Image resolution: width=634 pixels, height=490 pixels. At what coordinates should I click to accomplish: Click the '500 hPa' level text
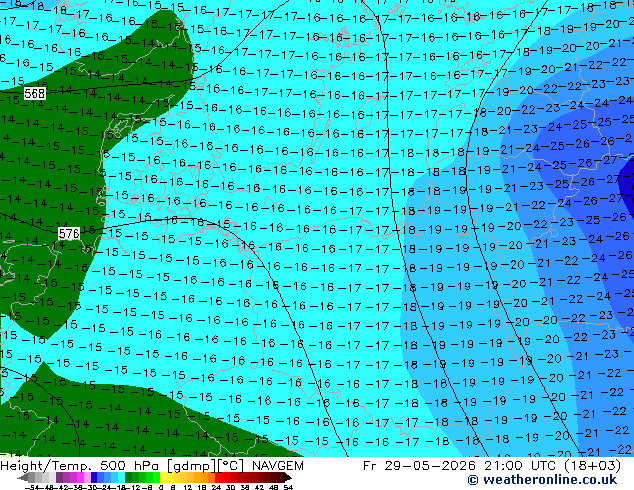pyautogui.click(x=131, y=466)
